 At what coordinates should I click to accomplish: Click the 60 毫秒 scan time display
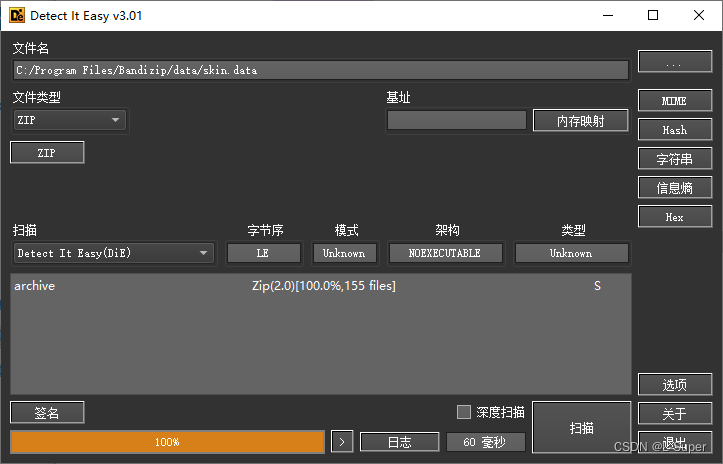[x=486, y=442]
